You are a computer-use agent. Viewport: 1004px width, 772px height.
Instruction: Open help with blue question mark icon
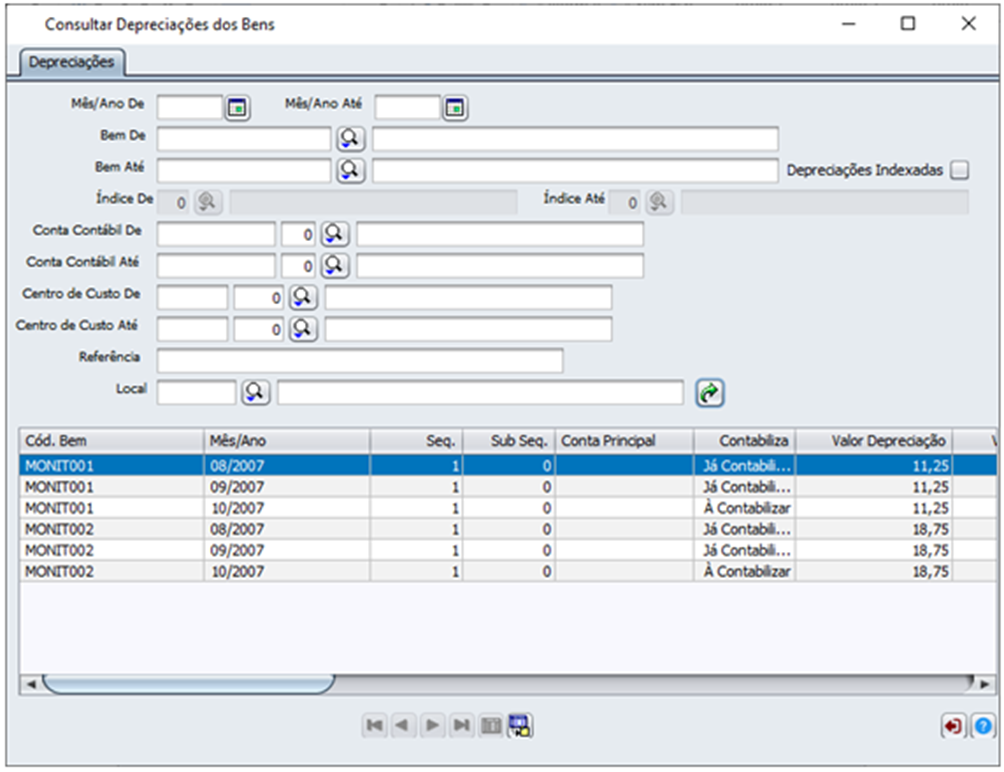(982, 726)
